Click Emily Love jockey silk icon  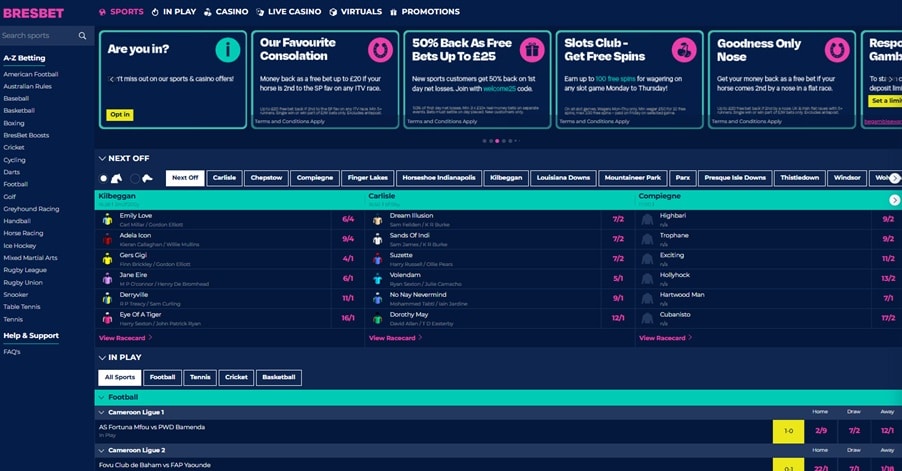tap(108, 220)
